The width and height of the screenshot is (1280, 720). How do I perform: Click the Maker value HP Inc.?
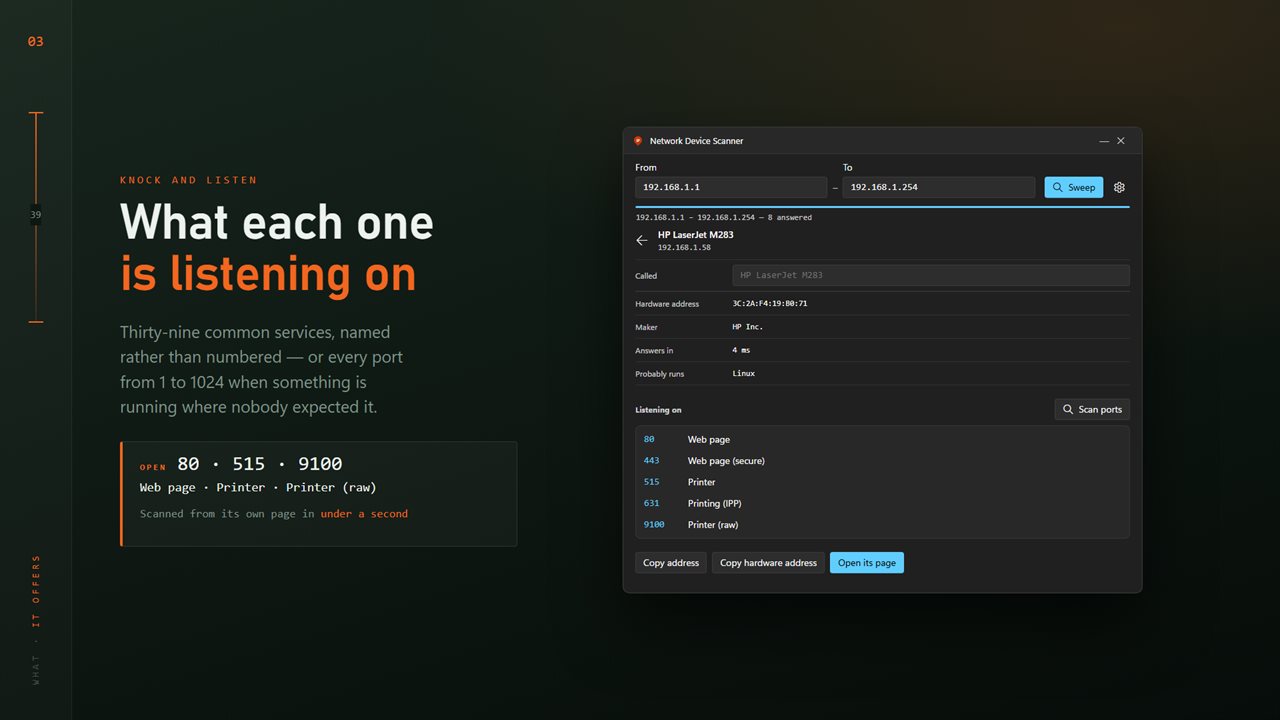[748, 327]
